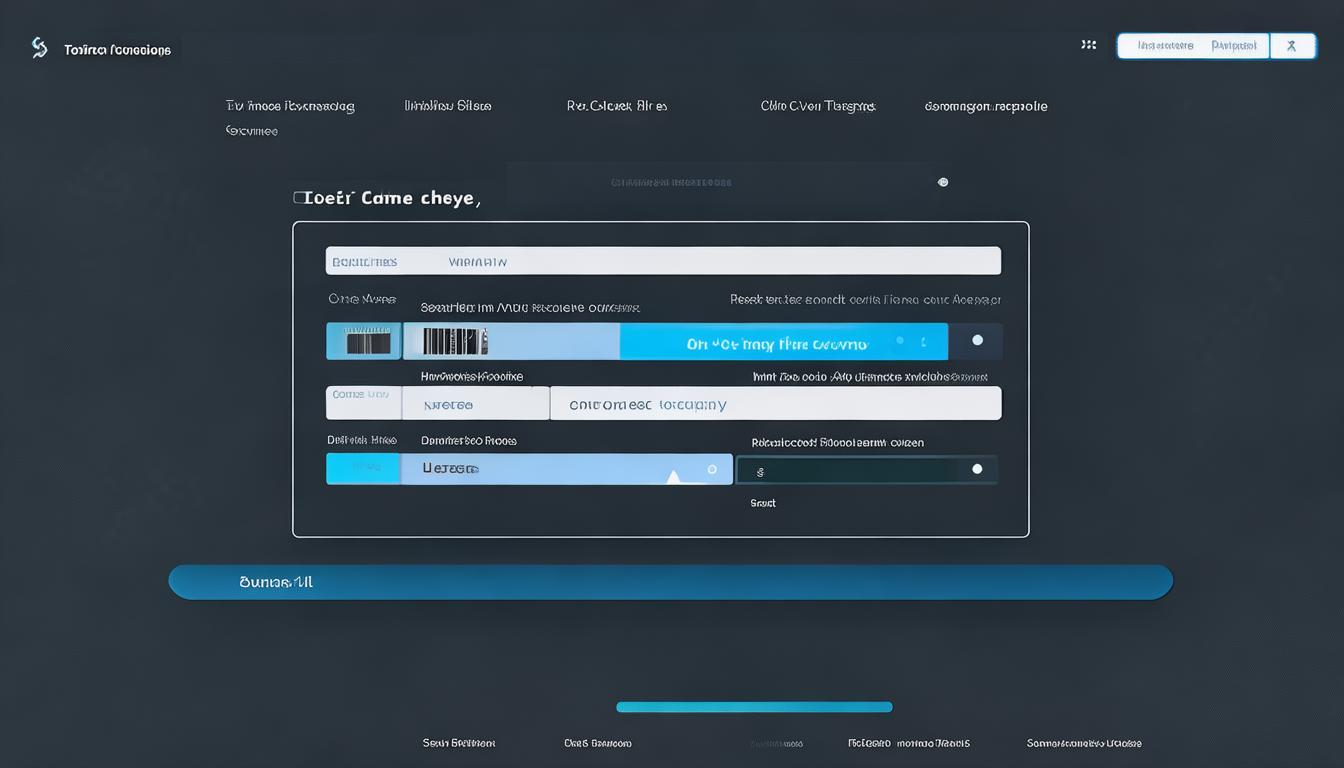Open the four-dot grid apps icon
Viewport: 1344px width, 768px height.
pos(1088,45)
